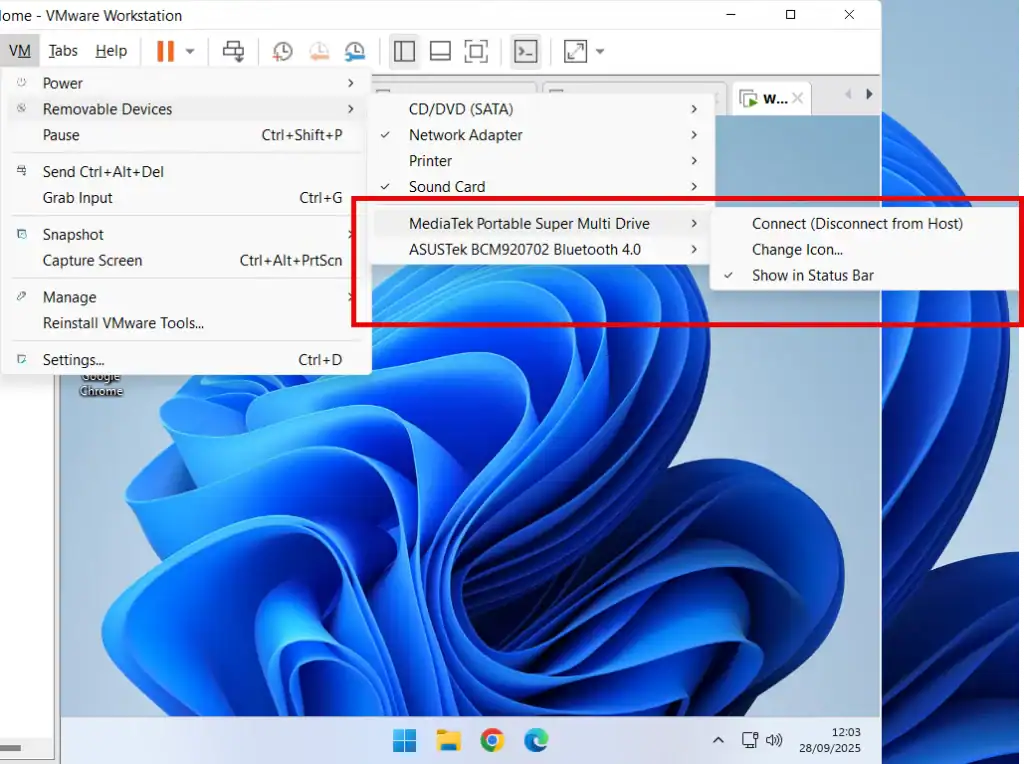The height and width of the screenshot is (764, 1024).
Task: Click the orange Pause VM toolbar icon
Action: (x=165, y=51)
